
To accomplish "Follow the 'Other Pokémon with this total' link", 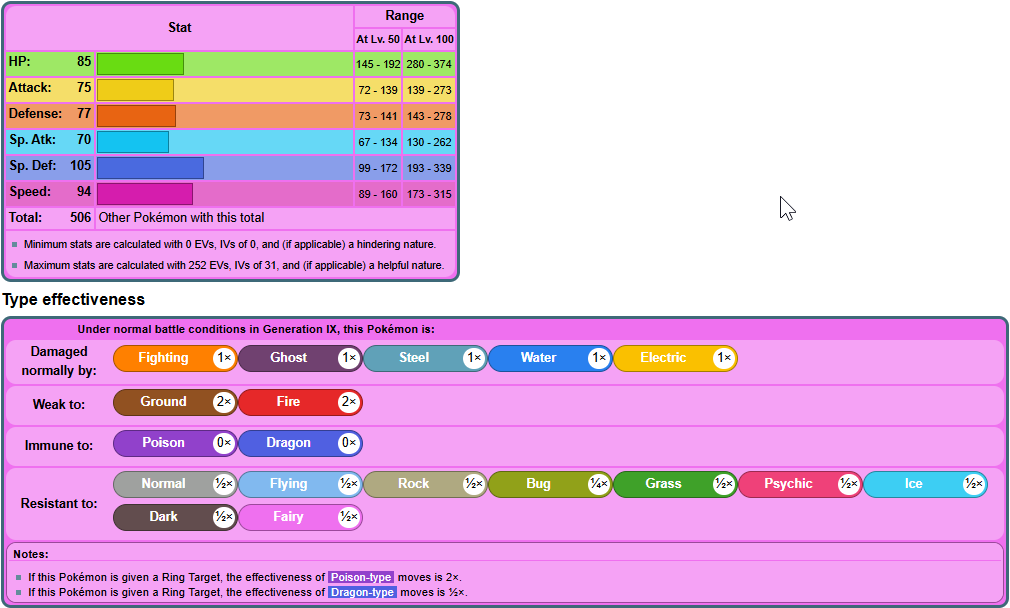I will click(181, 218).
